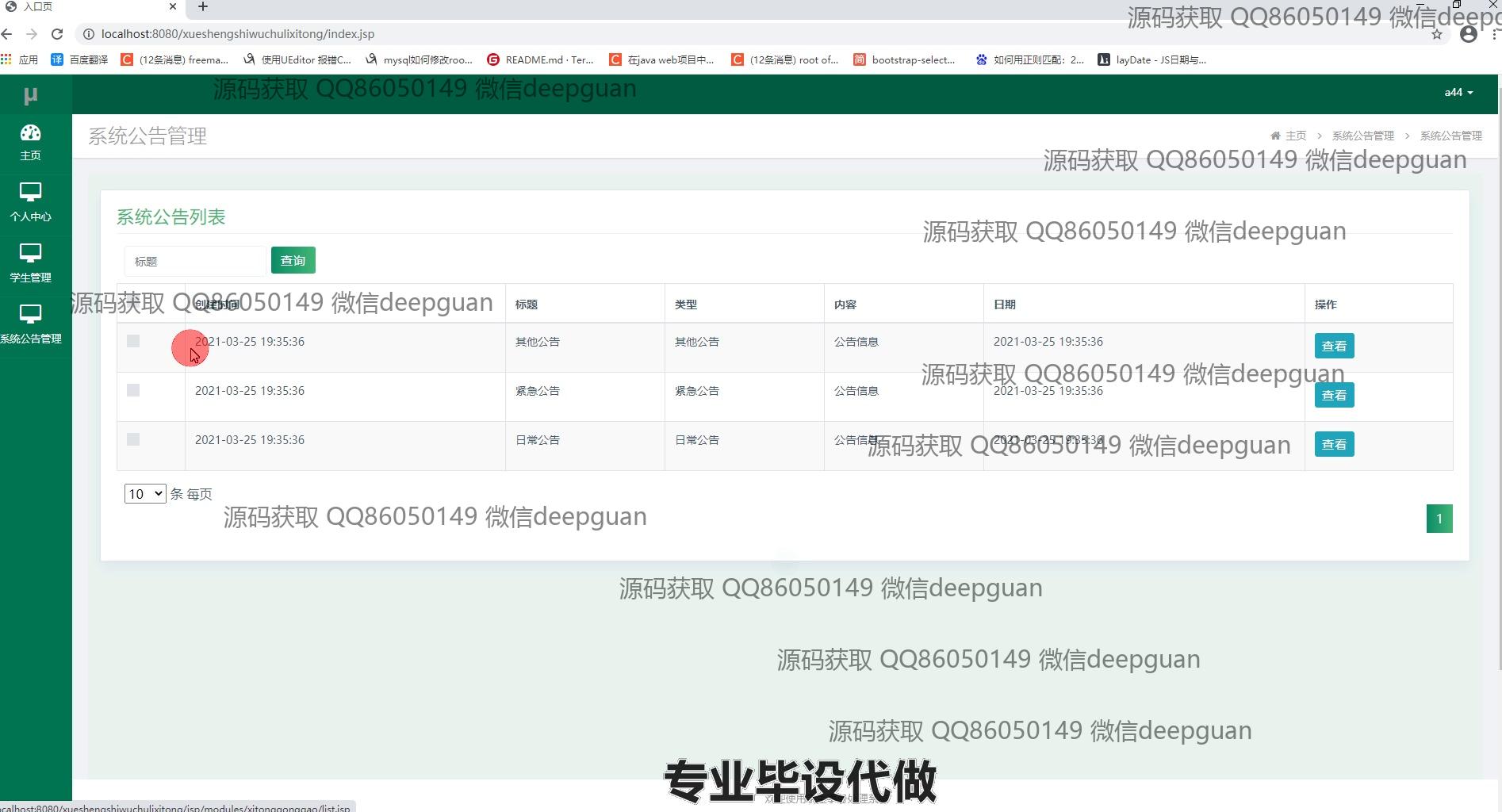The height and width of the screenshot is (812, 1502).
Task: Check the checkbox for 紧急公告 row
Action: click(133, 390)
